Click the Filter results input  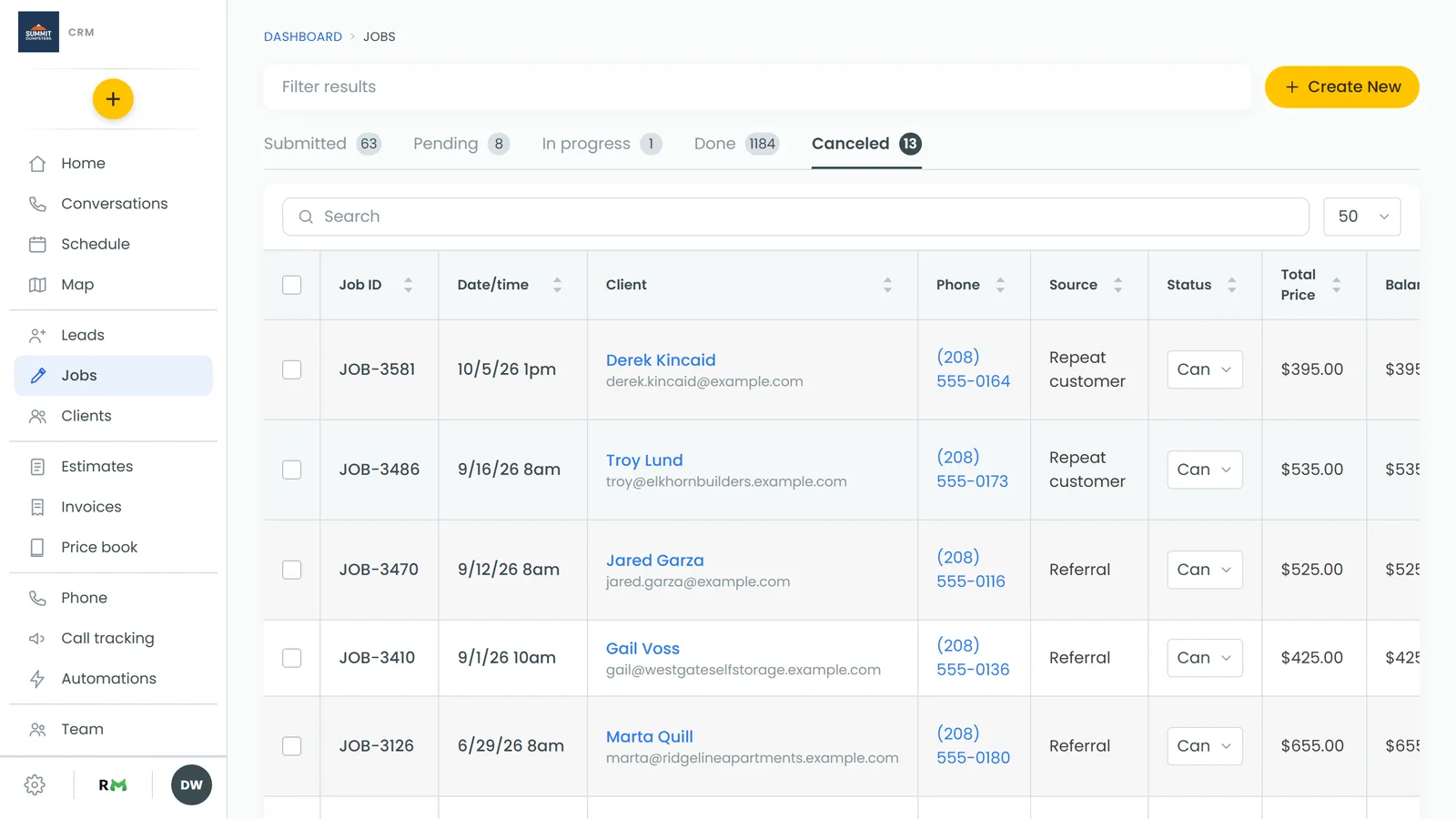pyautogui.click(x=757, y=87)
